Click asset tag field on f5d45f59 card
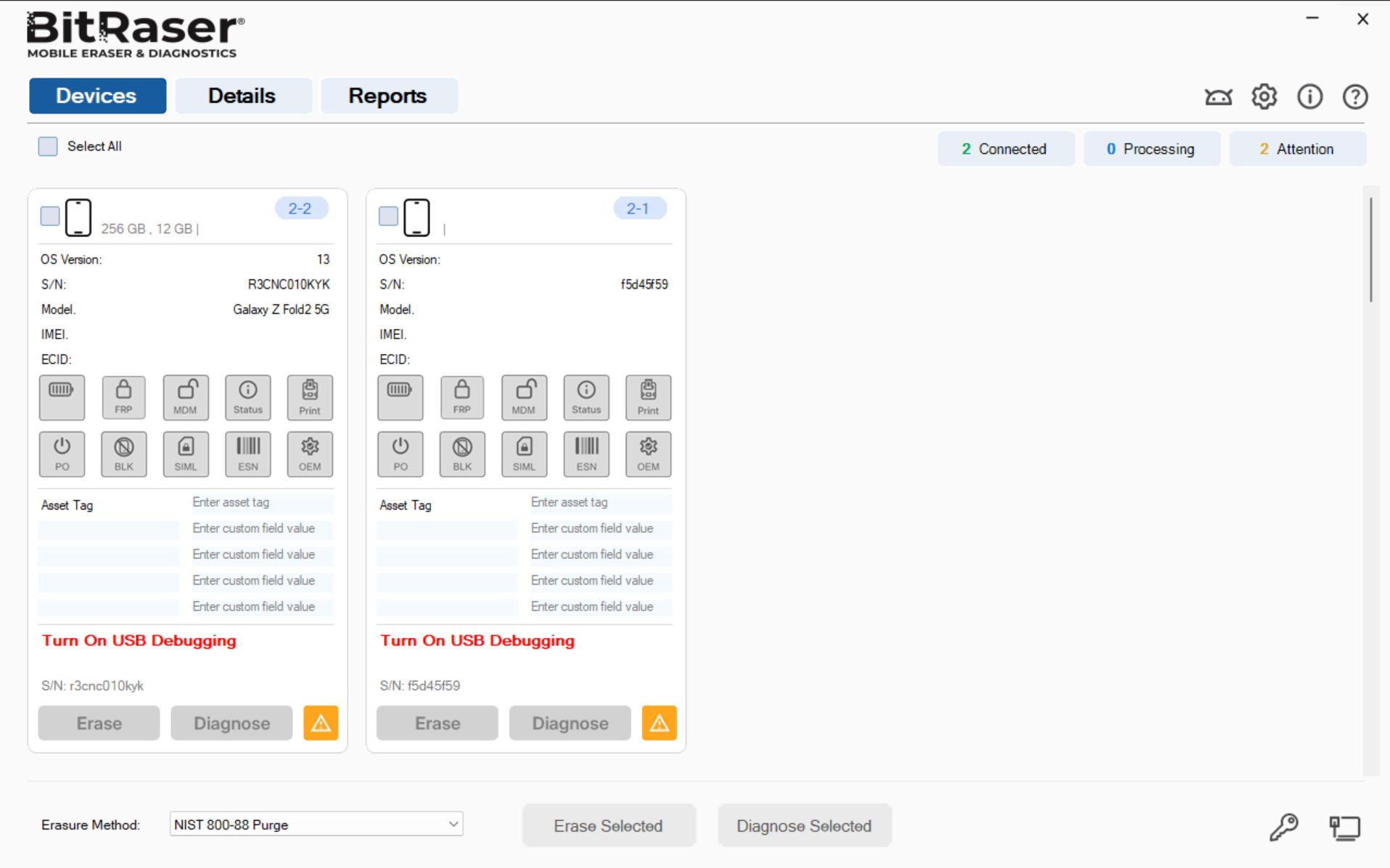The image size is (1390, 868). 601,503
